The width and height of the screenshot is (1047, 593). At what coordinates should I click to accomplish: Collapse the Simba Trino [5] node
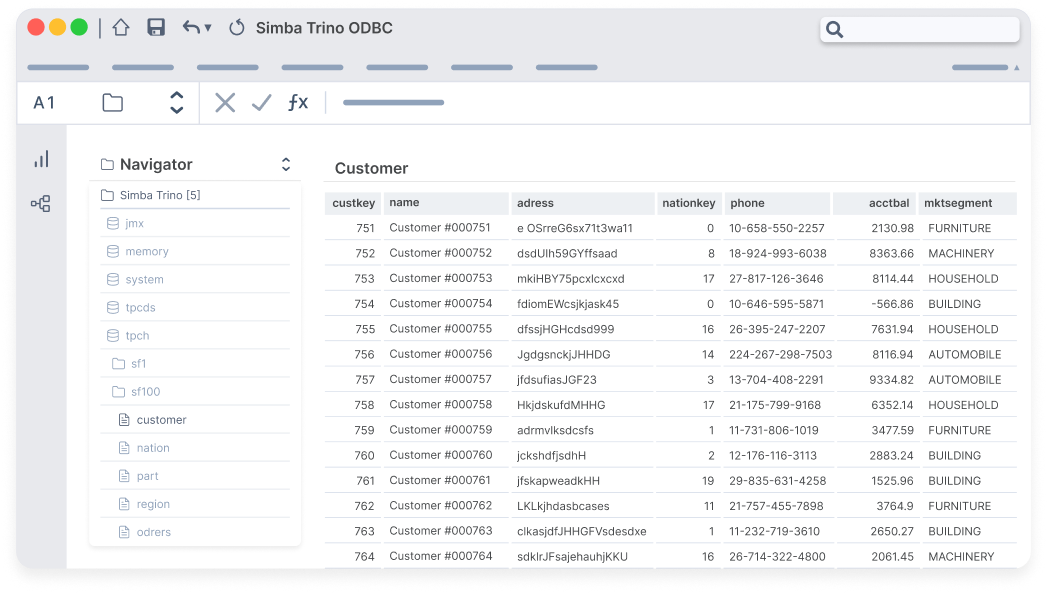(160, 195)
